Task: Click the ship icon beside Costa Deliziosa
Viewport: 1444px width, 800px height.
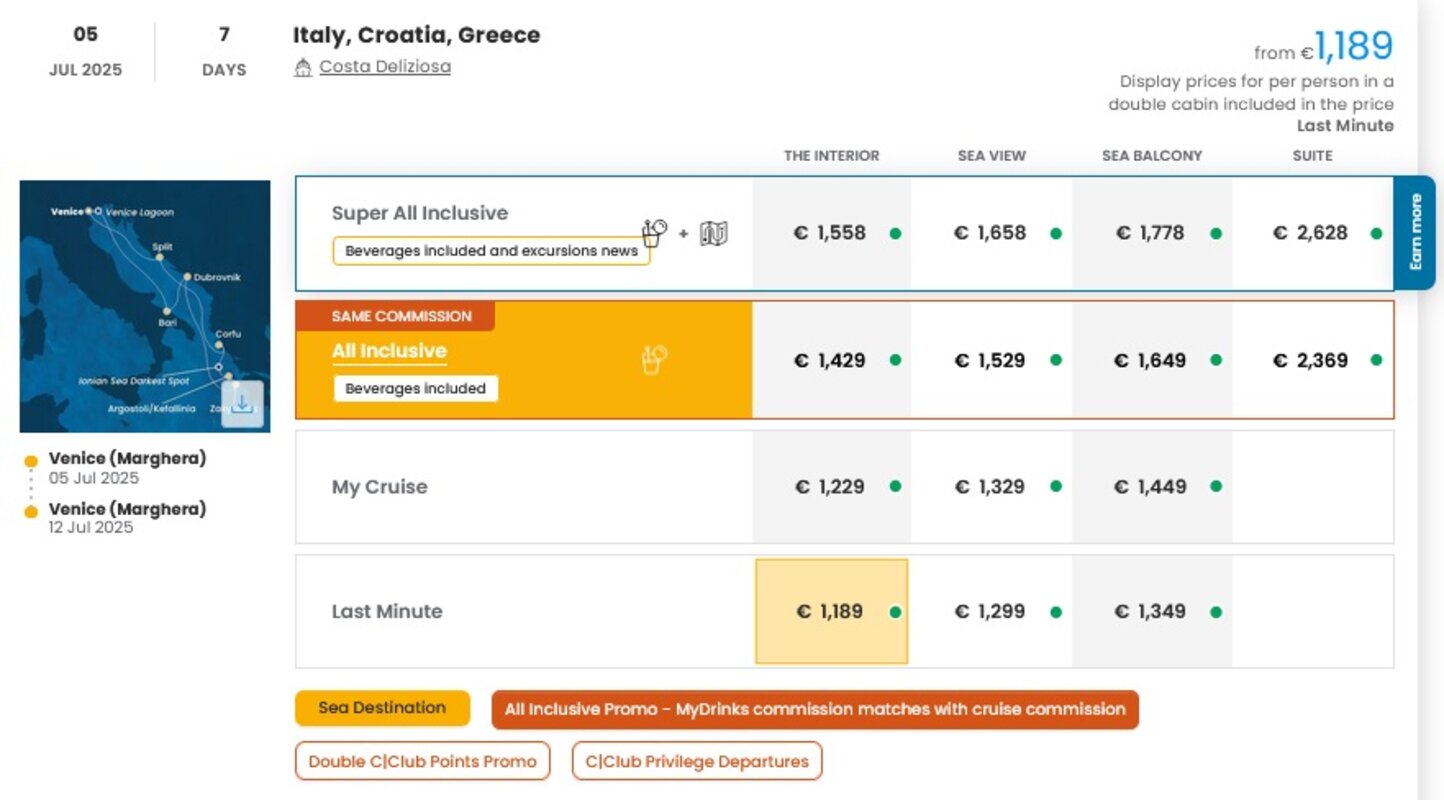Action: tap(303, 68)
